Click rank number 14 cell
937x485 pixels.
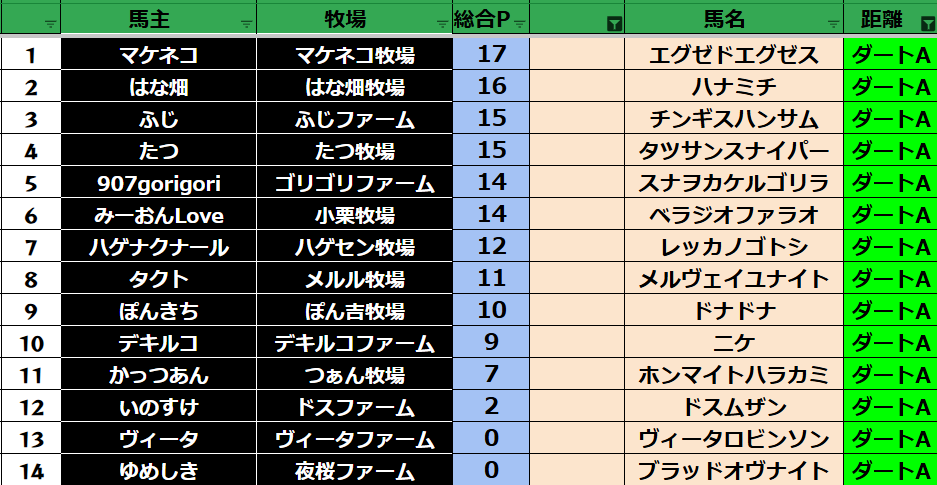(30, 471)
